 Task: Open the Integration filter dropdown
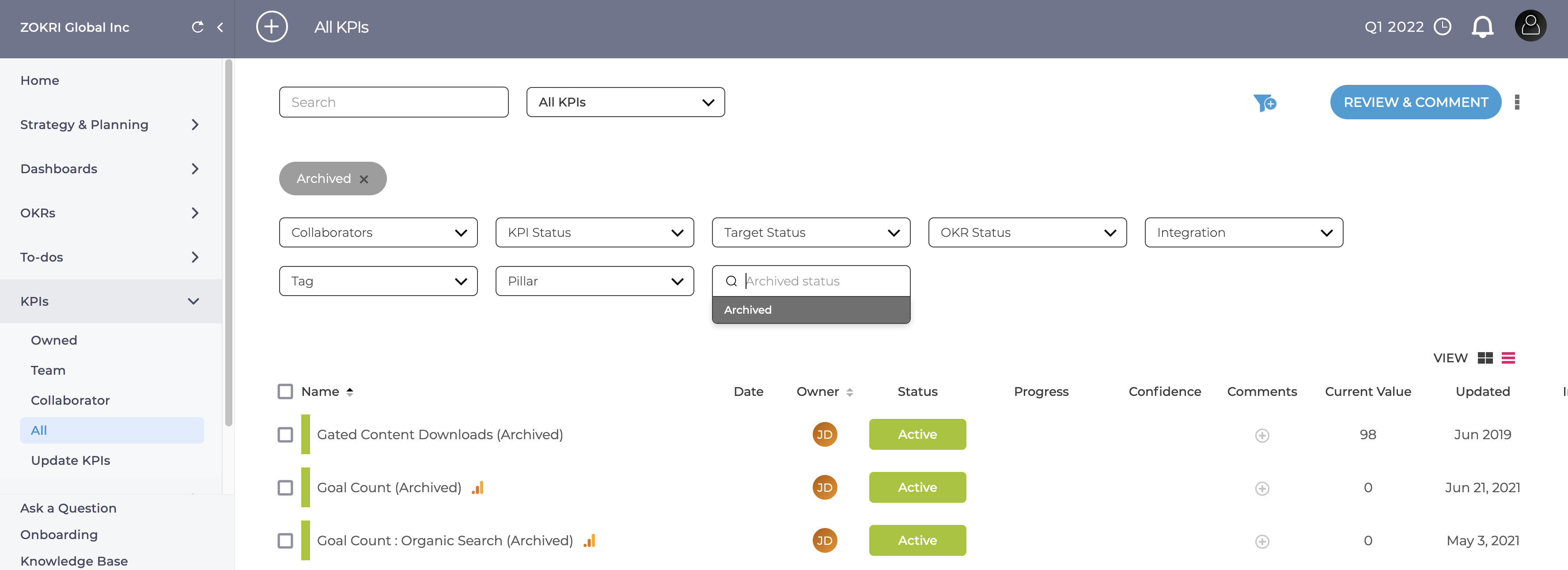1243,232
